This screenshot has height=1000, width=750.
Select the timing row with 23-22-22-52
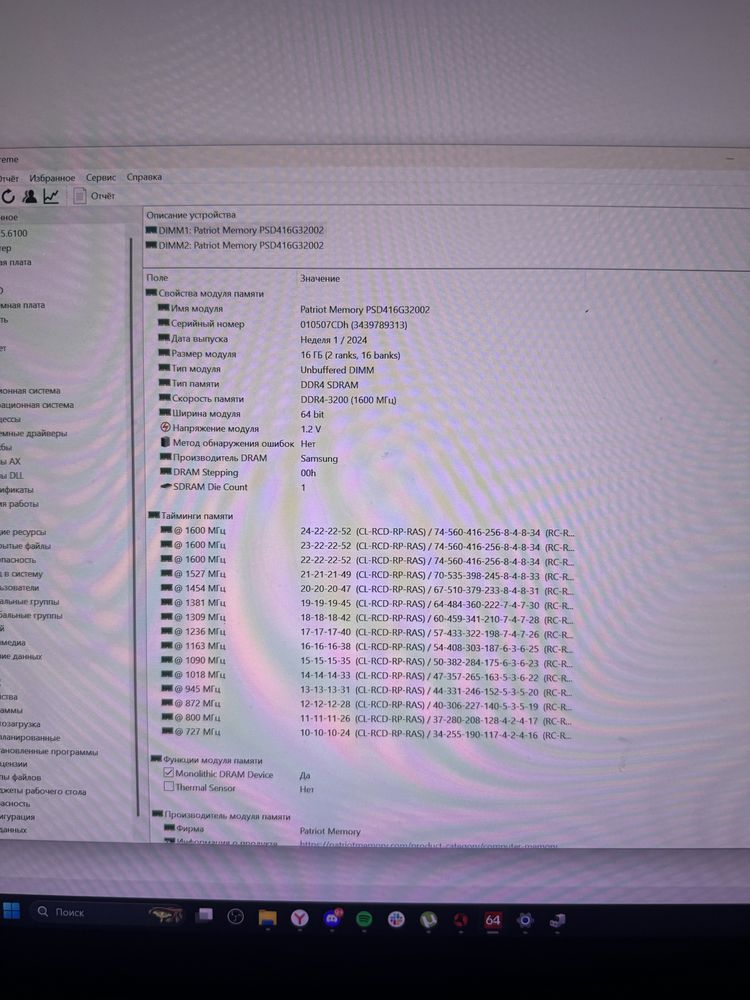(x=367, y=546)
